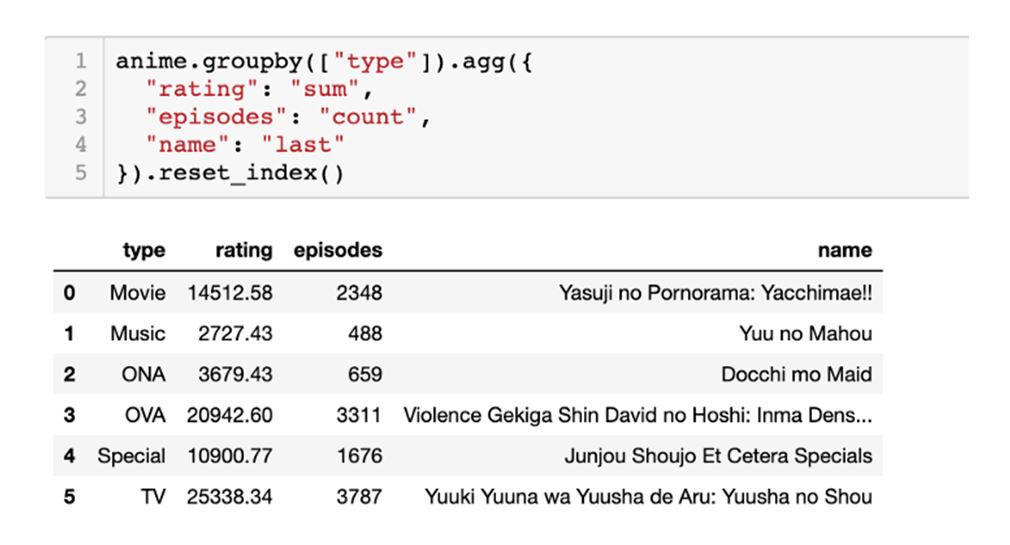The image size is (1010, 545).
Task: Select the Movie type cell
Action: 138,293
